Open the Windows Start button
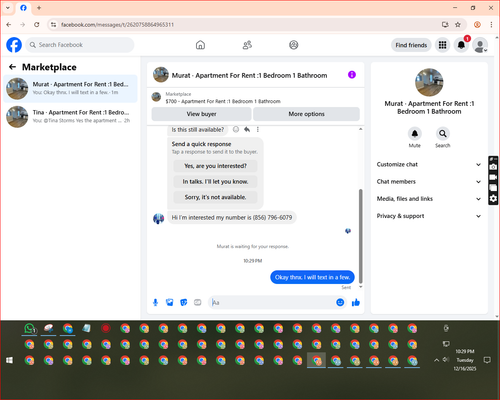 pos(10,360)
